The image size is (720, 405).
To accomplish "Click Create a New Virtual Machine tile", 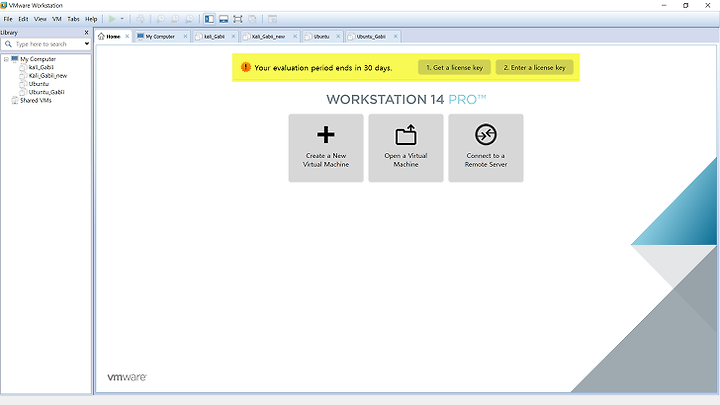I will 326,148.
